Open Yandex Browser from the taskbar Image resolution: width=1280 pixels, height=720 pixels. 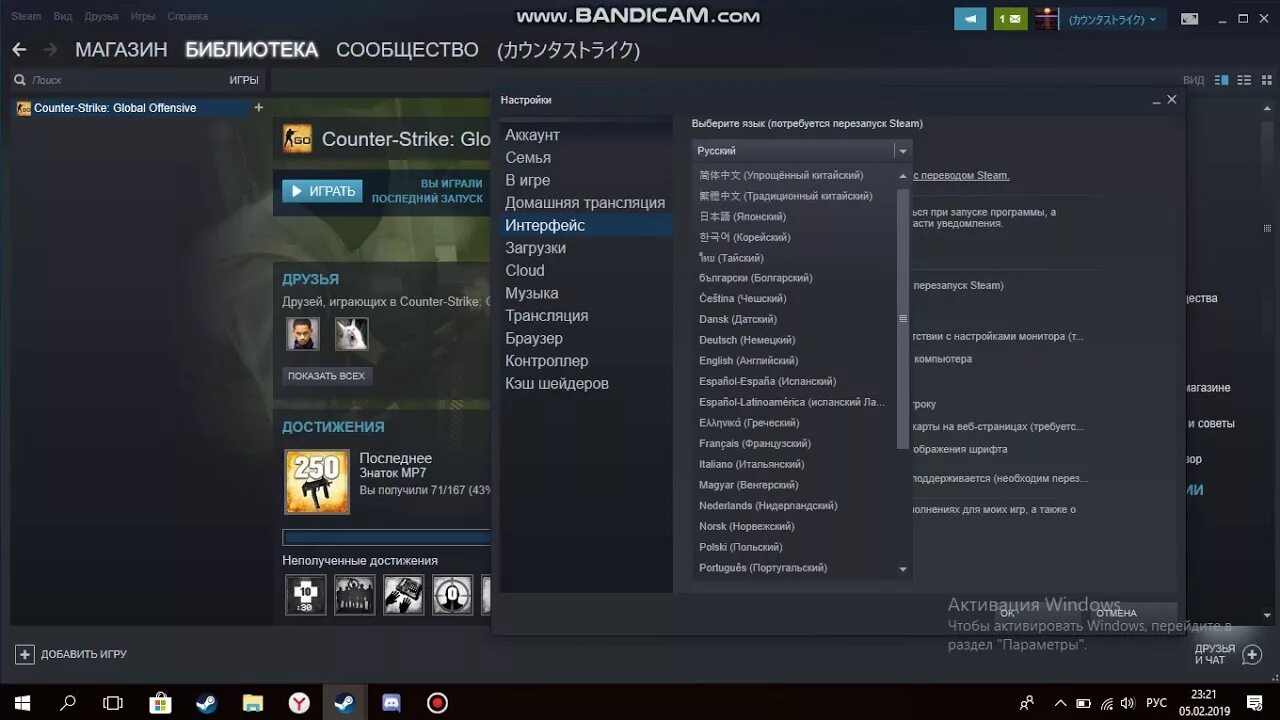[299, 703]
